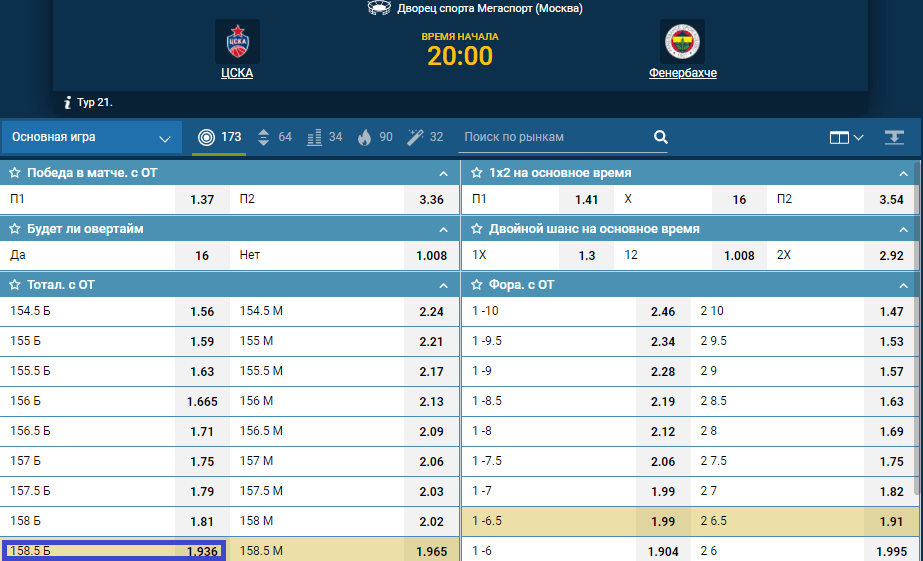Select the statistics tab with 34

[x=324, y=137]
